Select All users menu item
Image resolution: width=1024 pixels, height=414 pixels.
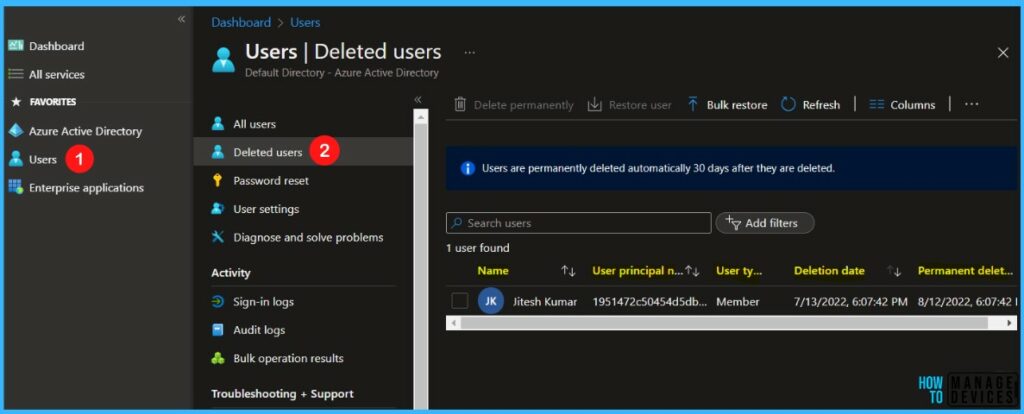(254, 124)
